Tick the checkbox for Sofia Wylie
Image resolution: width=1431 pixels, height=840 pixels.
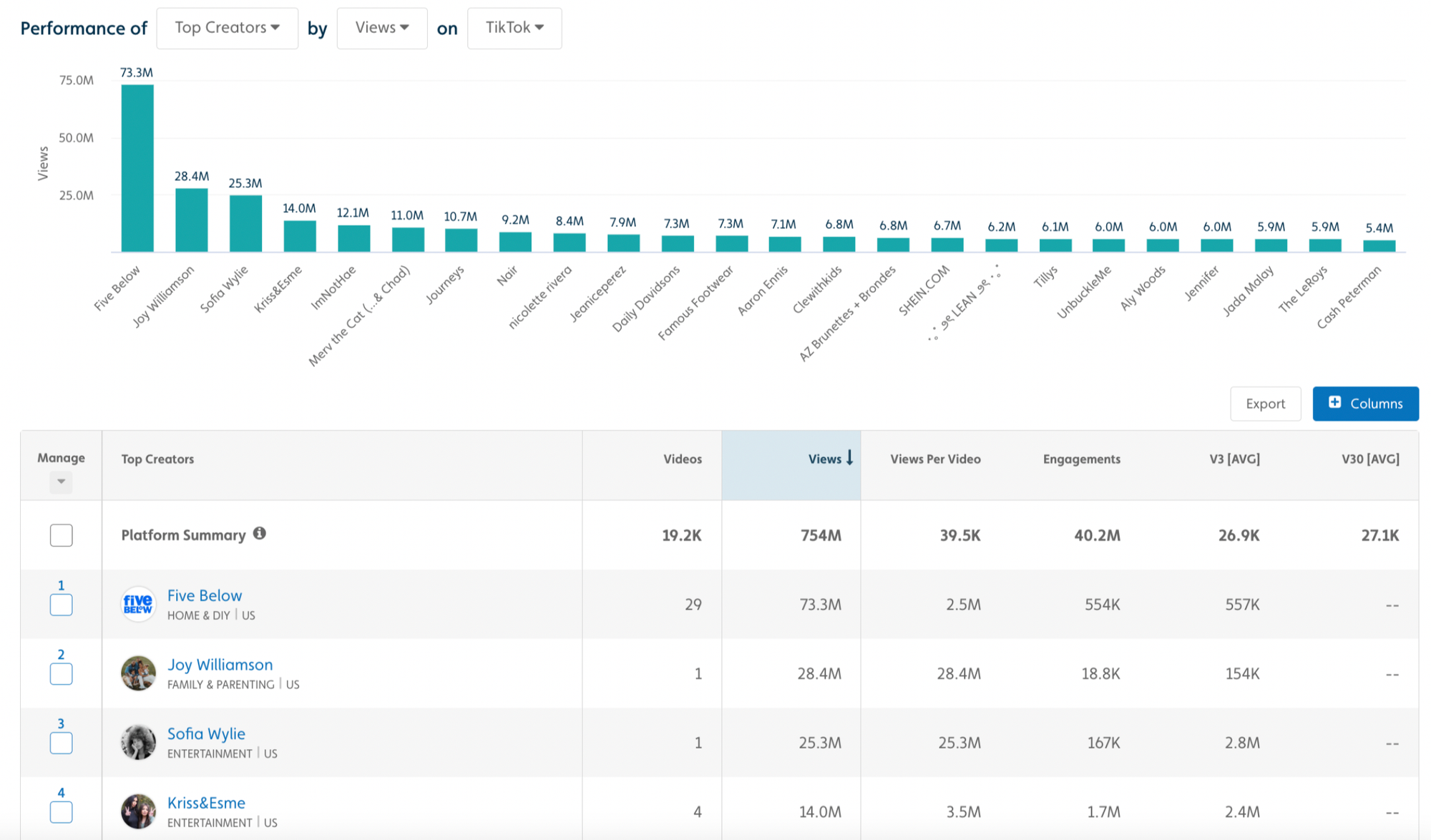click(61, 743)
